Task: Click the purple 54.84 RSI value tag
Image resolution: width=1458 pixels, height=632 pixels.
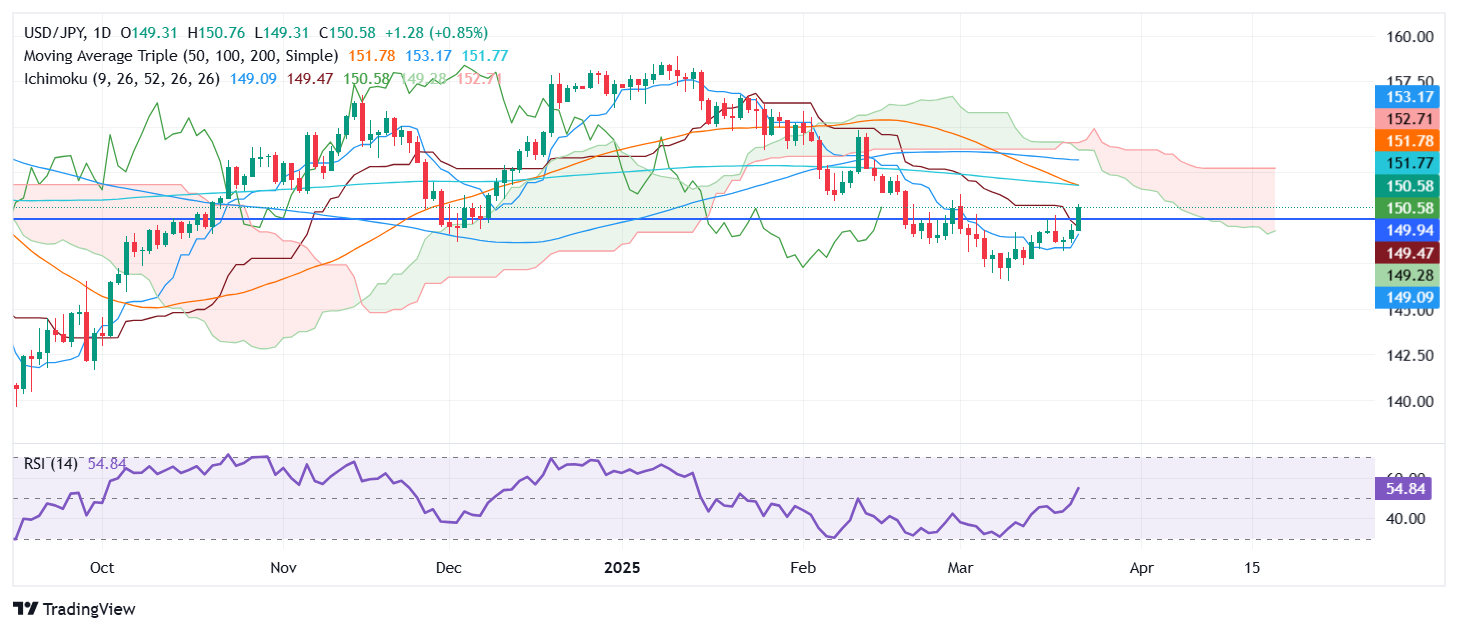Action: 1406,489
